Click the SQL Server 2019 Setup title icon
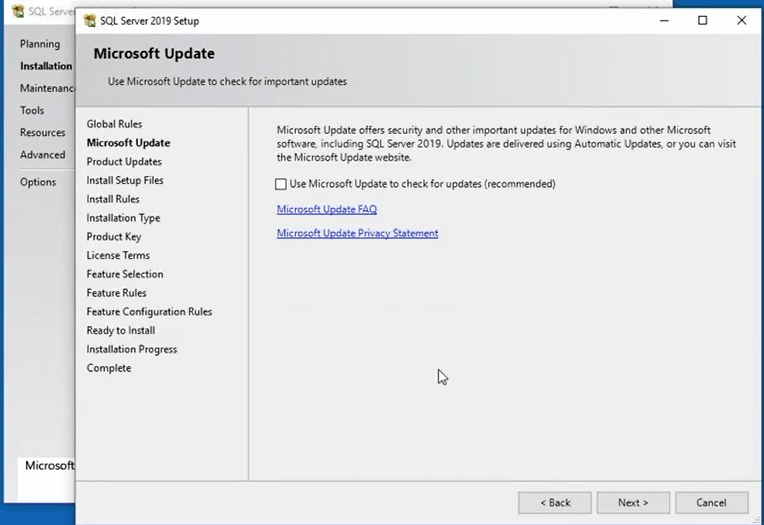764x525 pixels. tap(90, 20)
